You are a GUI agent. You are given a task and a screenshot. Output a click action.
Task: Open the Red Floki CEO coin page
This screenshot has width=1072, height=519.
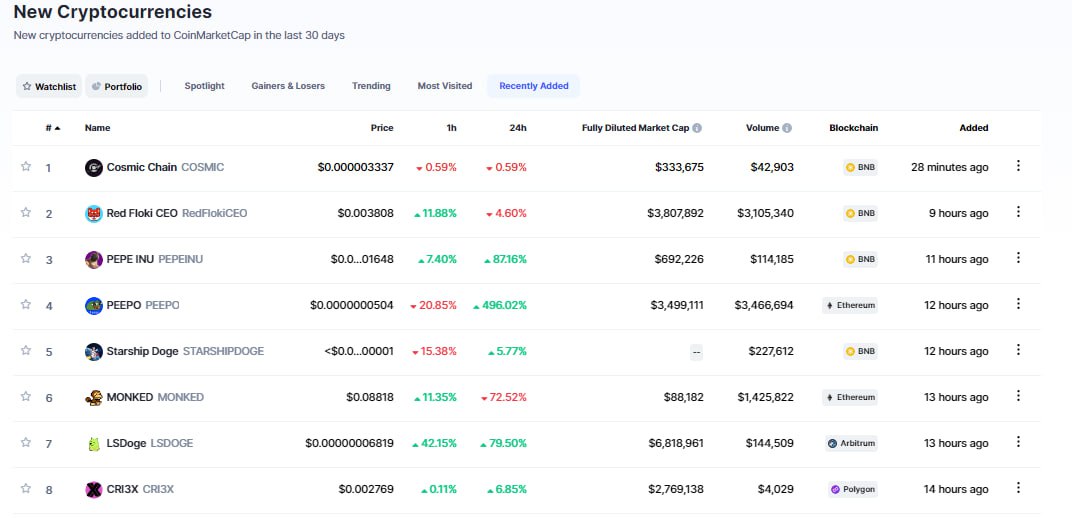click(176, 213)
